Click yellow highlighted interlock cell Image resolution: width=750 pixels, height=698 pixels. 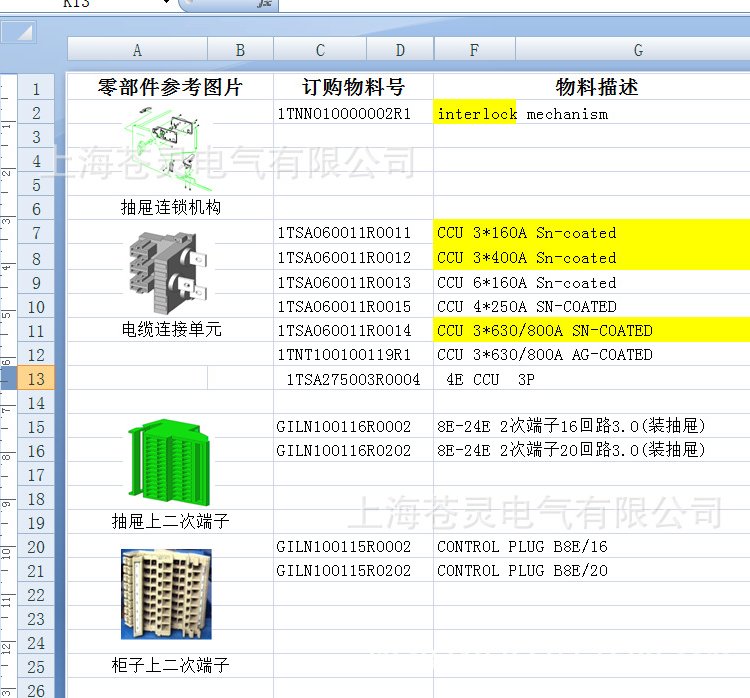(x=476, y=114)
